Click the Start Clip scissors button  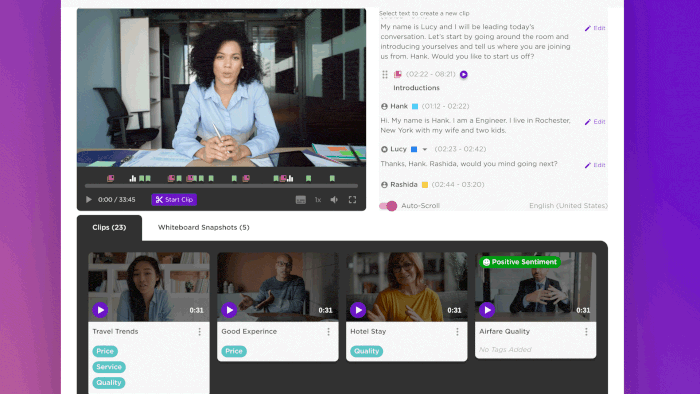[174, 199]
